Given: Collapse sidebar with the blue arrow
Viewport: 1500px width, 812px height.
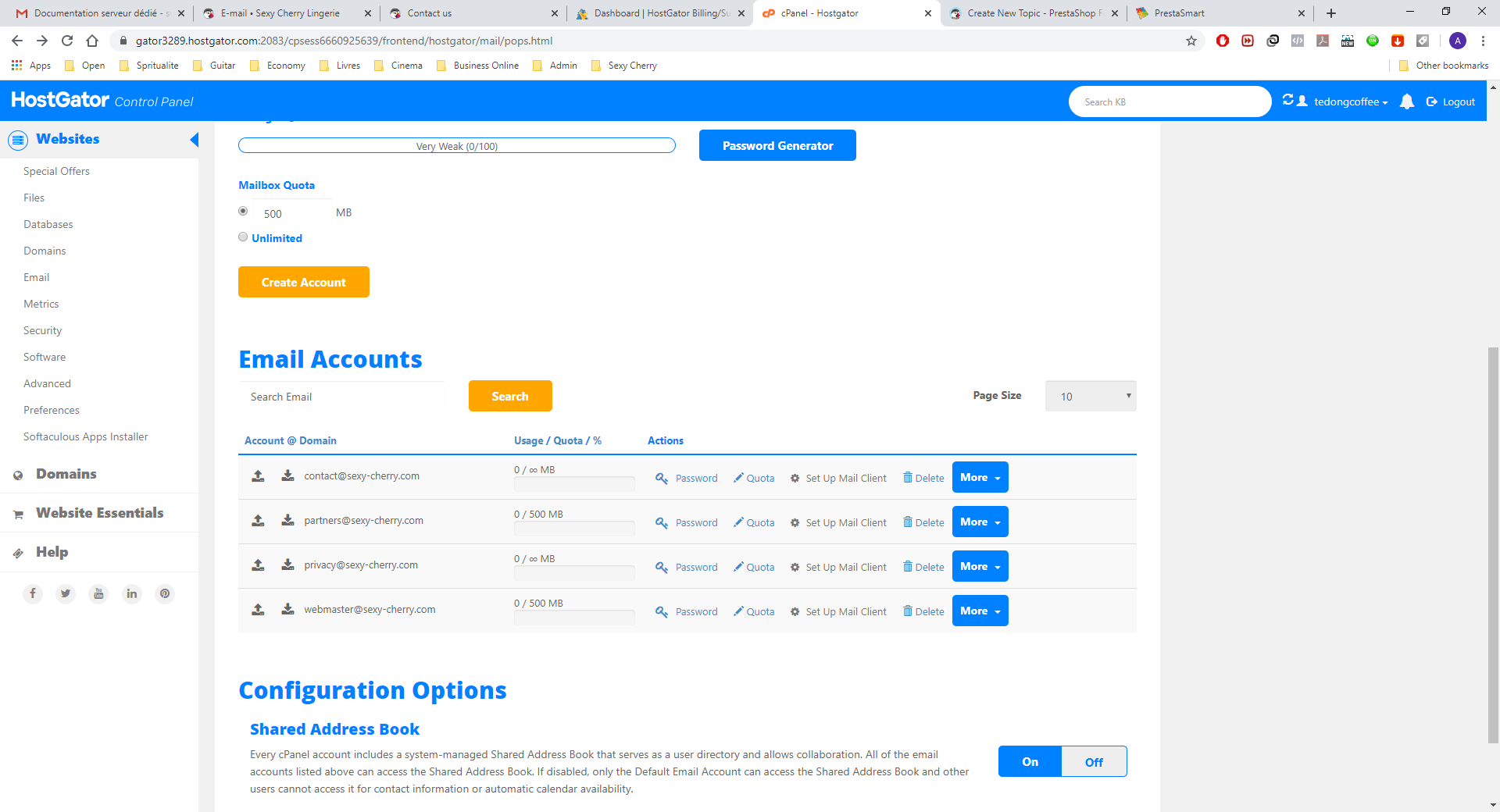Looking at the screenshot, I should pos(195,140).
